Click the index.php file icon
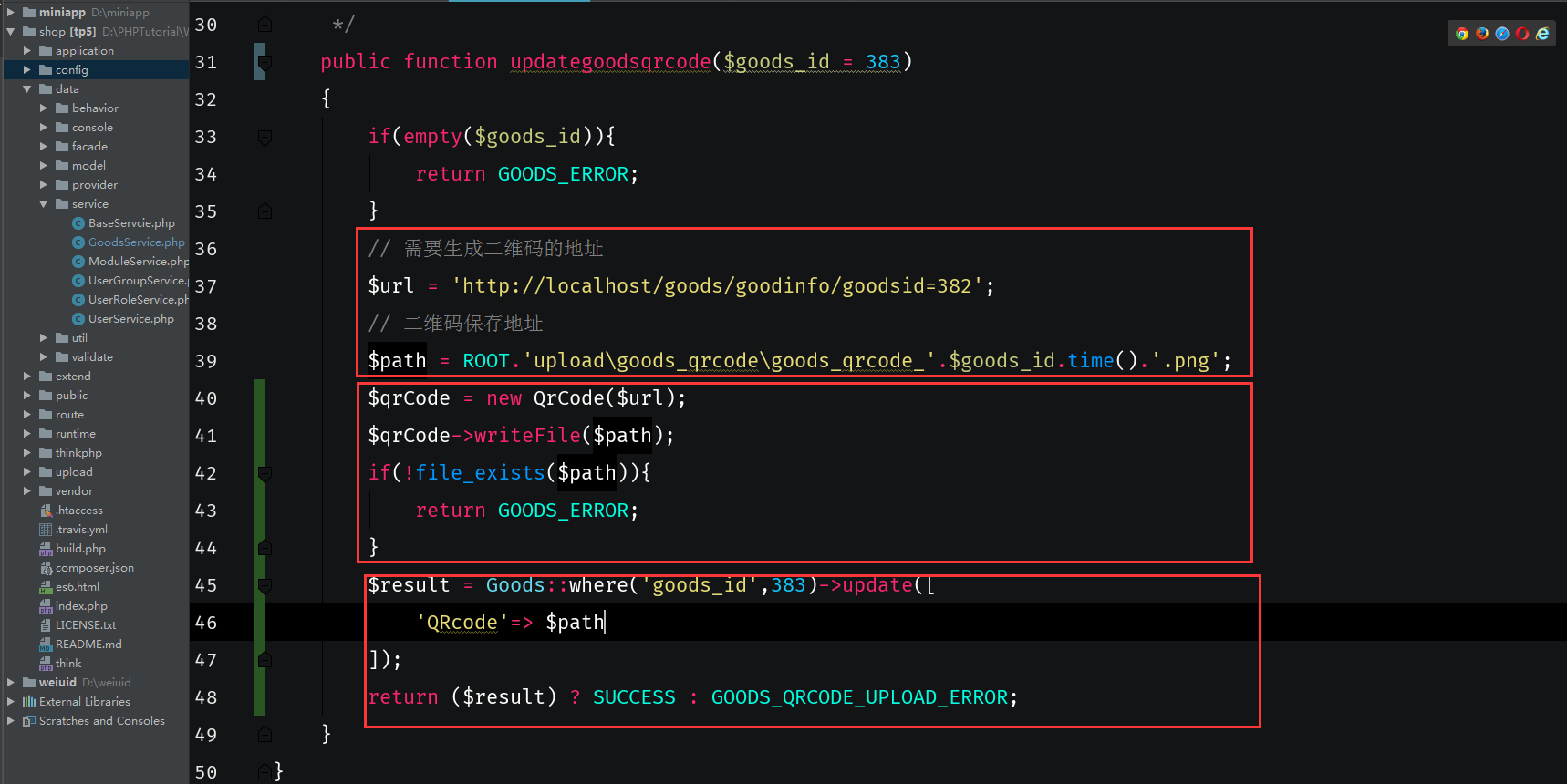This screenshot has width=1567, height=784. (x=46, y=606)
